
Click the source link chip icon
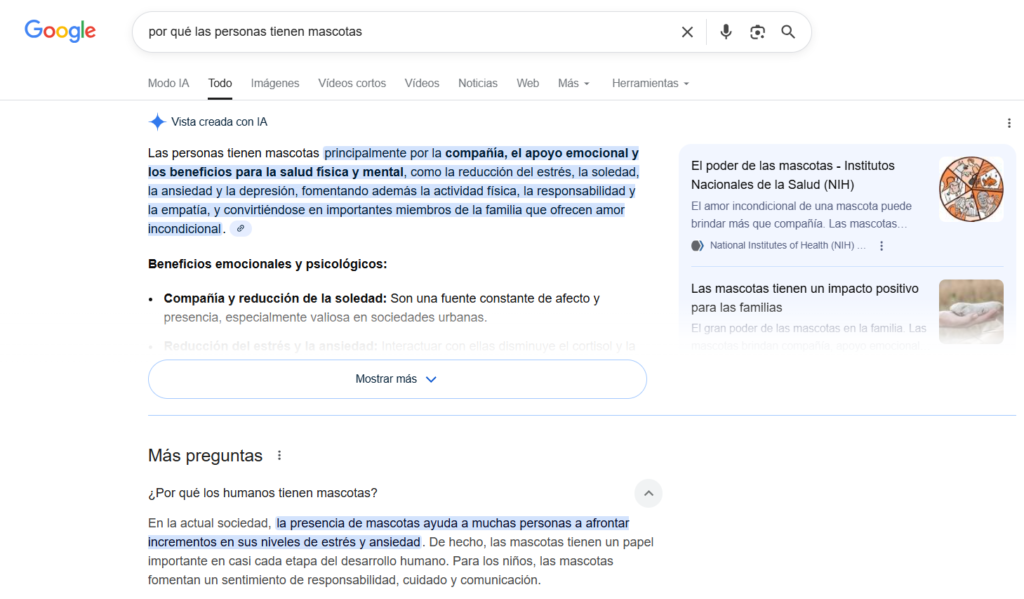point(240,229)
